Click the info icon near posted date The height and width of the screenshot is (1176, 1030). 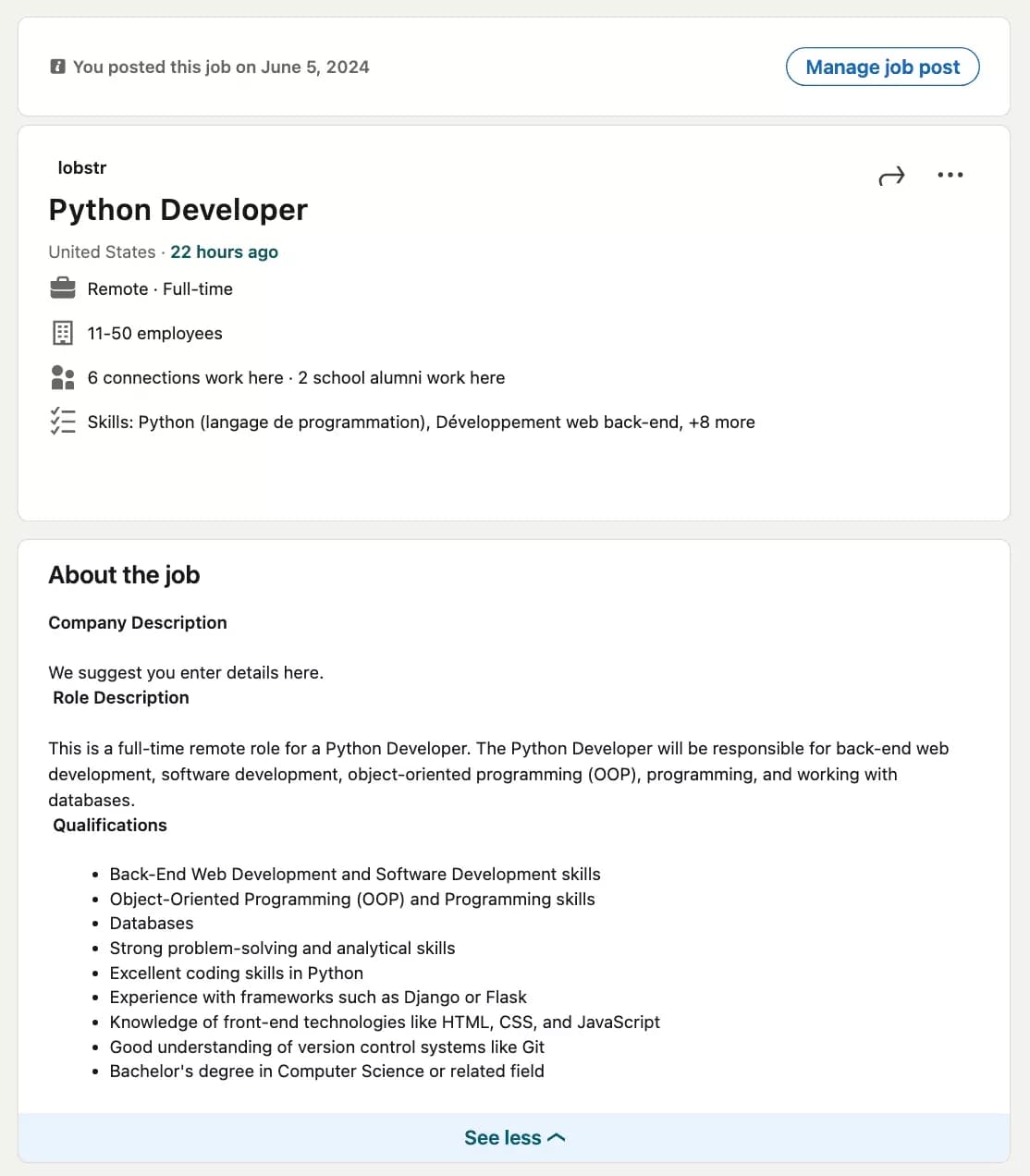pyautogui.click(x=57, y=67)
